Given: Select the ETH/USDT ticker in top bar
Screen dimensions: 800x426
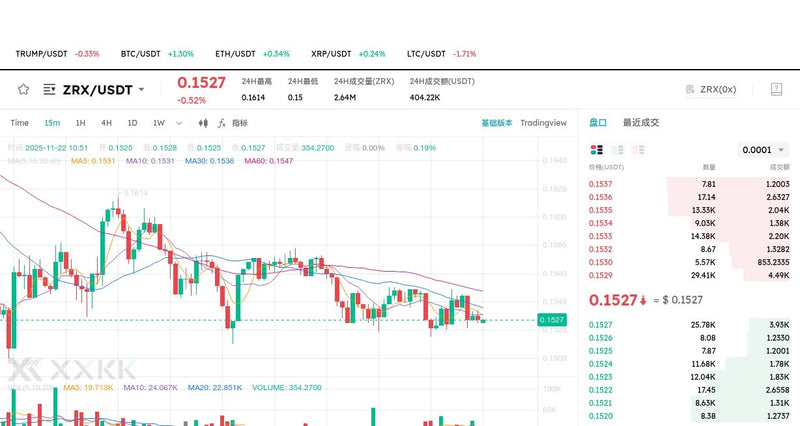Looking at the screenshot, I should pyautogui.click(x=252, y=53).
